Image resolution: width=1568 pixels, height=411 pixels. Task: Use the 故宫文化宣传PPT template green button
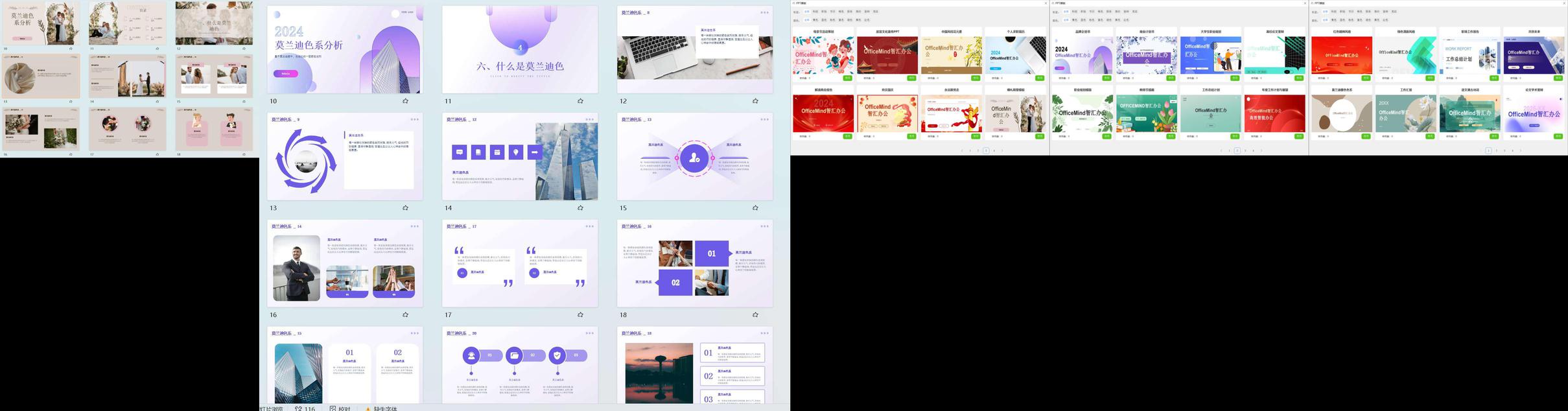tap(911, 78)
